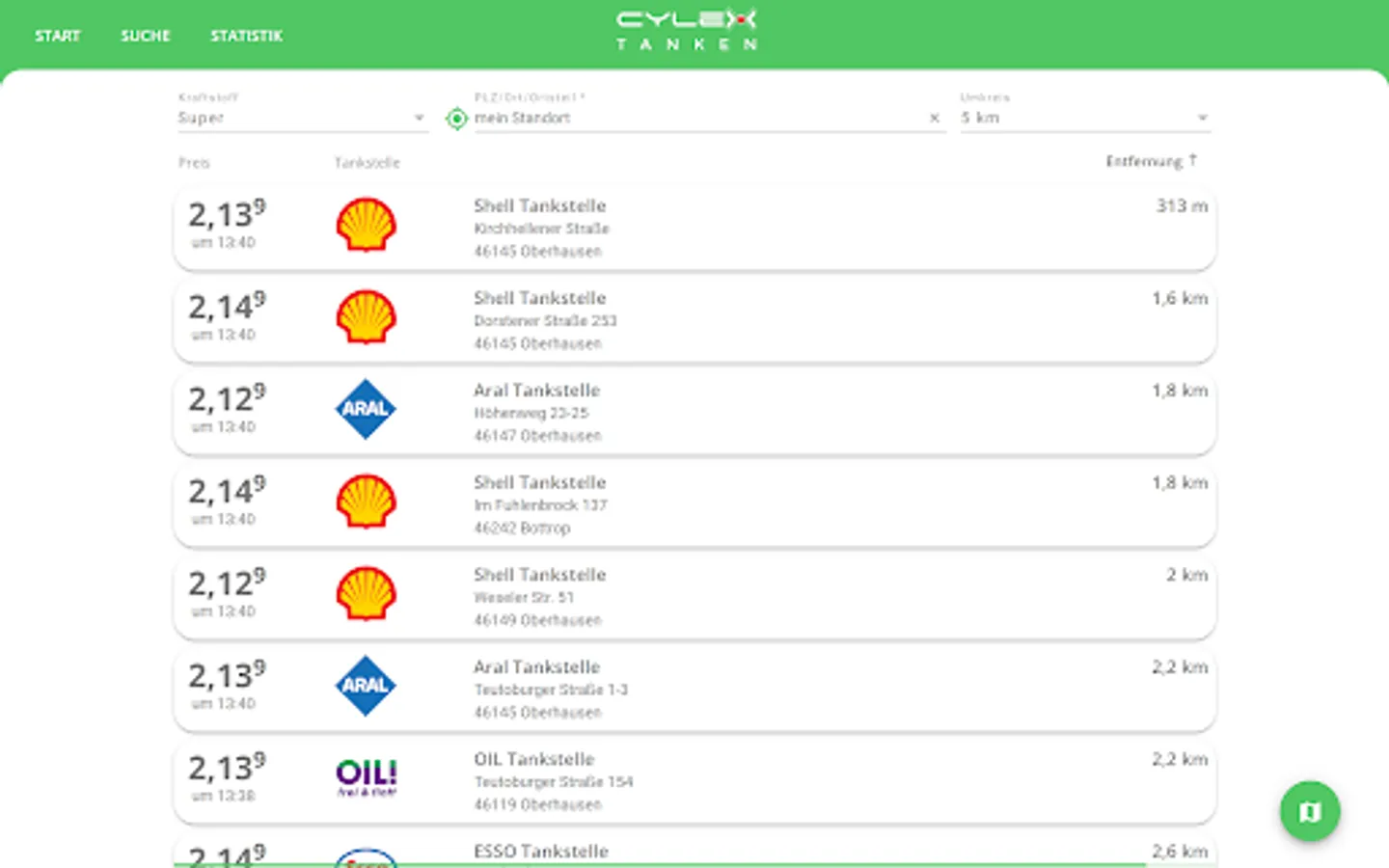Click the Aral logo for Höhenweg 23-25

(x=366, y=409)
